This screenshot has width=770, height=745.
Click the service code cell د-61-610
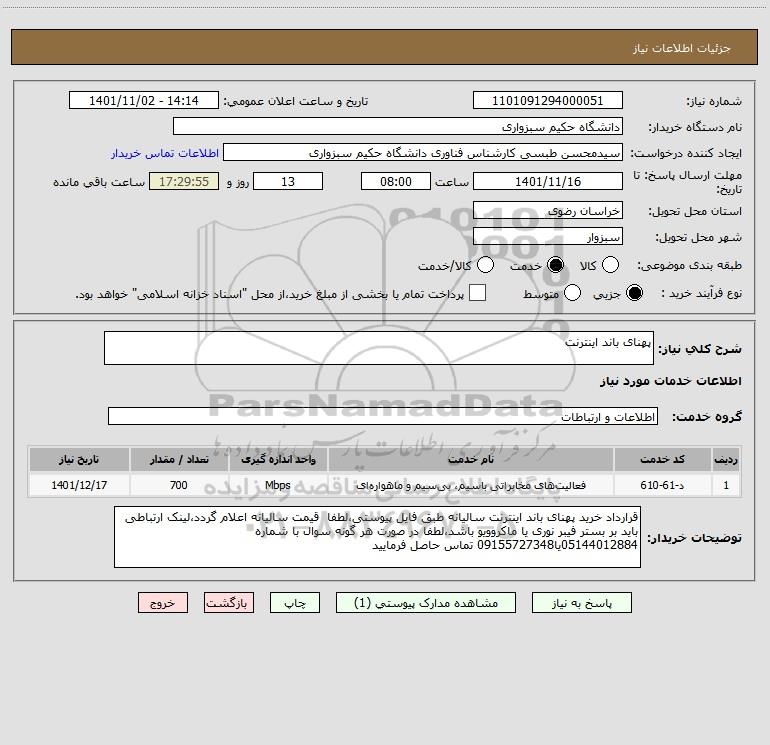[x=662, y=485]
